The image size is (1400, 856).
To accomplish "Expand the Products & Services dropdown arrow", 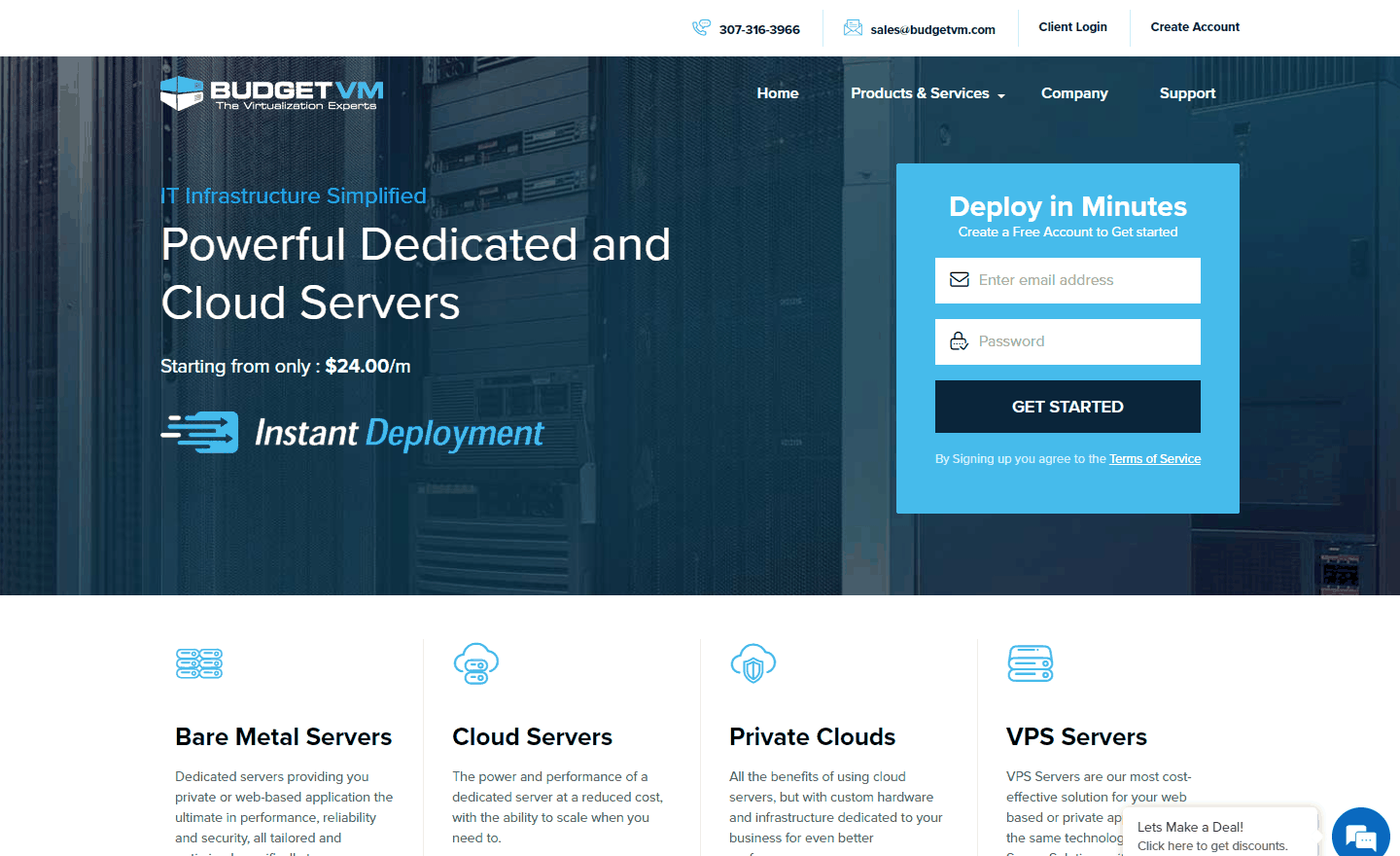I will [1001, 95].
